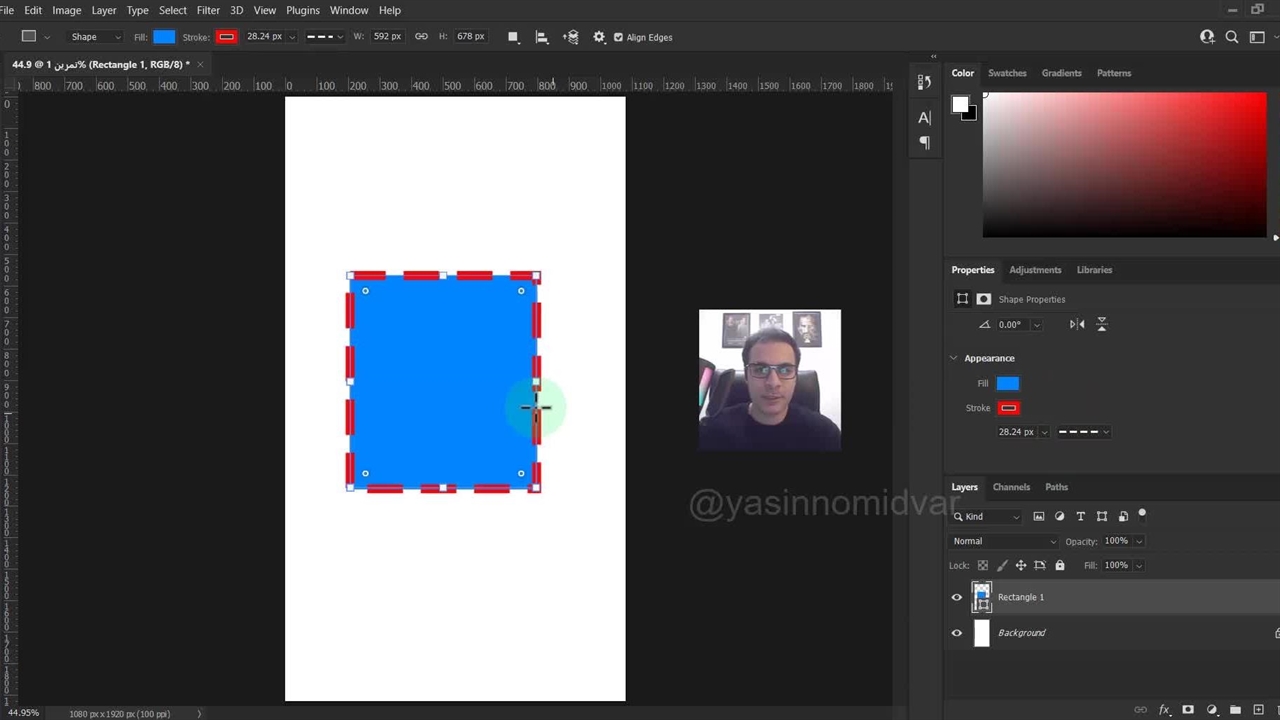This screenshot has height=720, width=1280.
Task: Click the path alignment icon in options bar
Action: click(x=542, y=37)
